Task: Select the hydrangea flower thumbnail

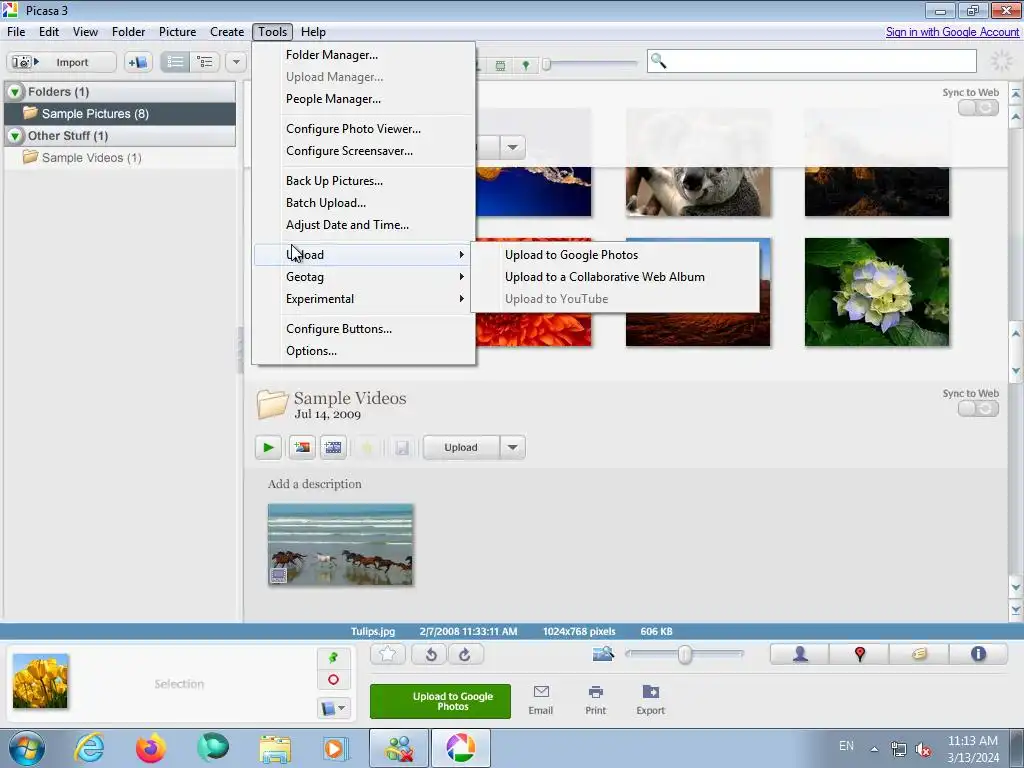Action: coord(876,292)
